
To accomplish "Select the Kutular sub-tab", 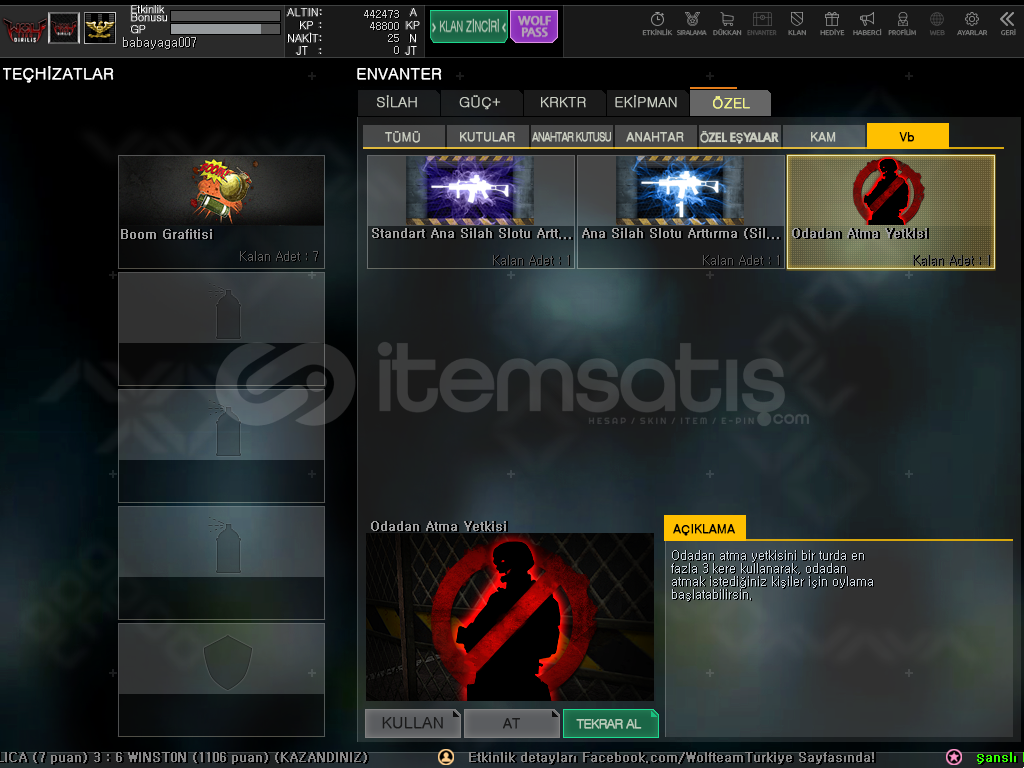I will pyautogui.click(x=487, y=136).
